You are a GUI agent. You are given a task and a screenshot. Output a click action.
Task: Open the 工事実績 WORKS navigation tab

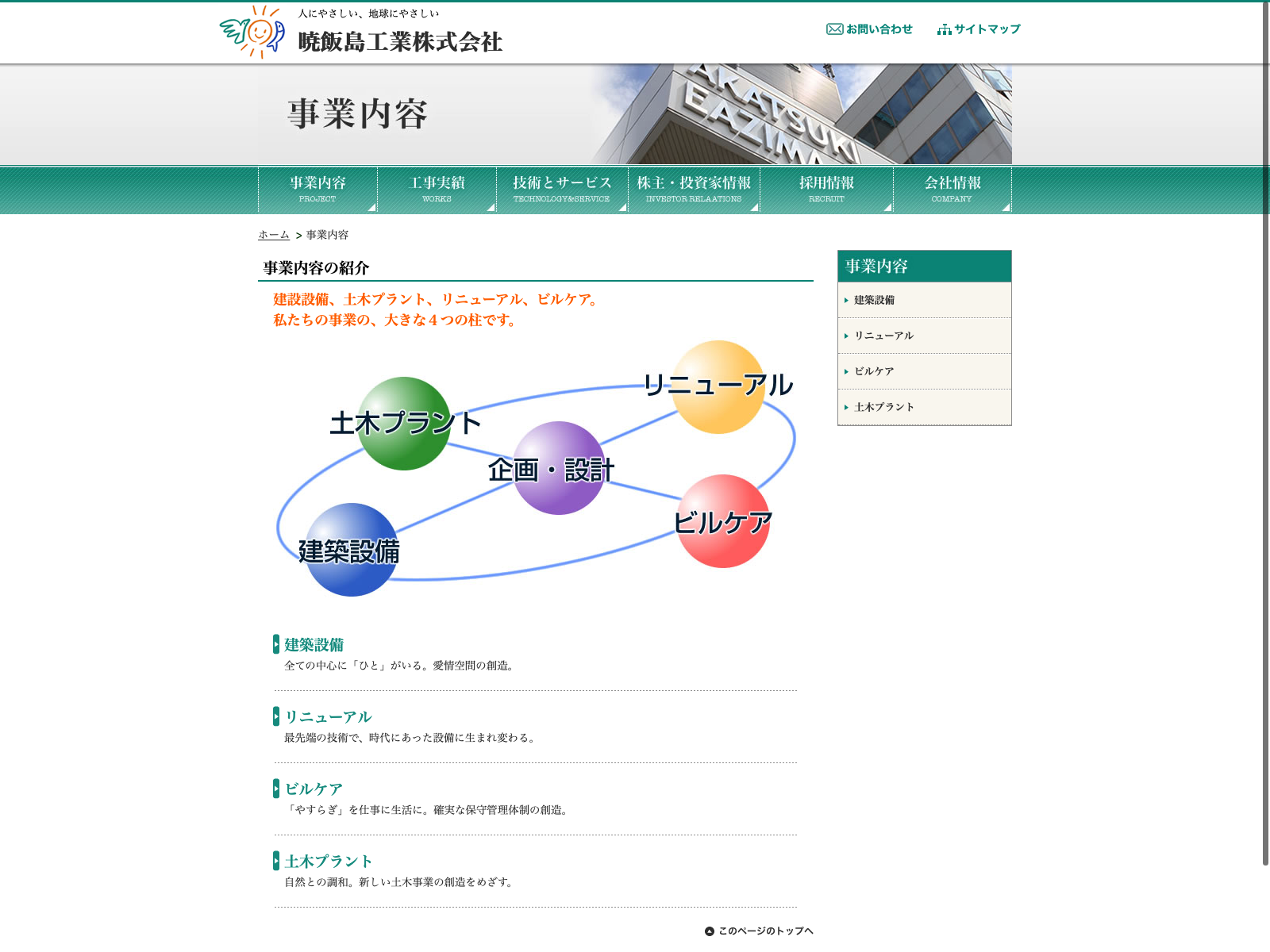pyautogui.click(x=437, y=189)
